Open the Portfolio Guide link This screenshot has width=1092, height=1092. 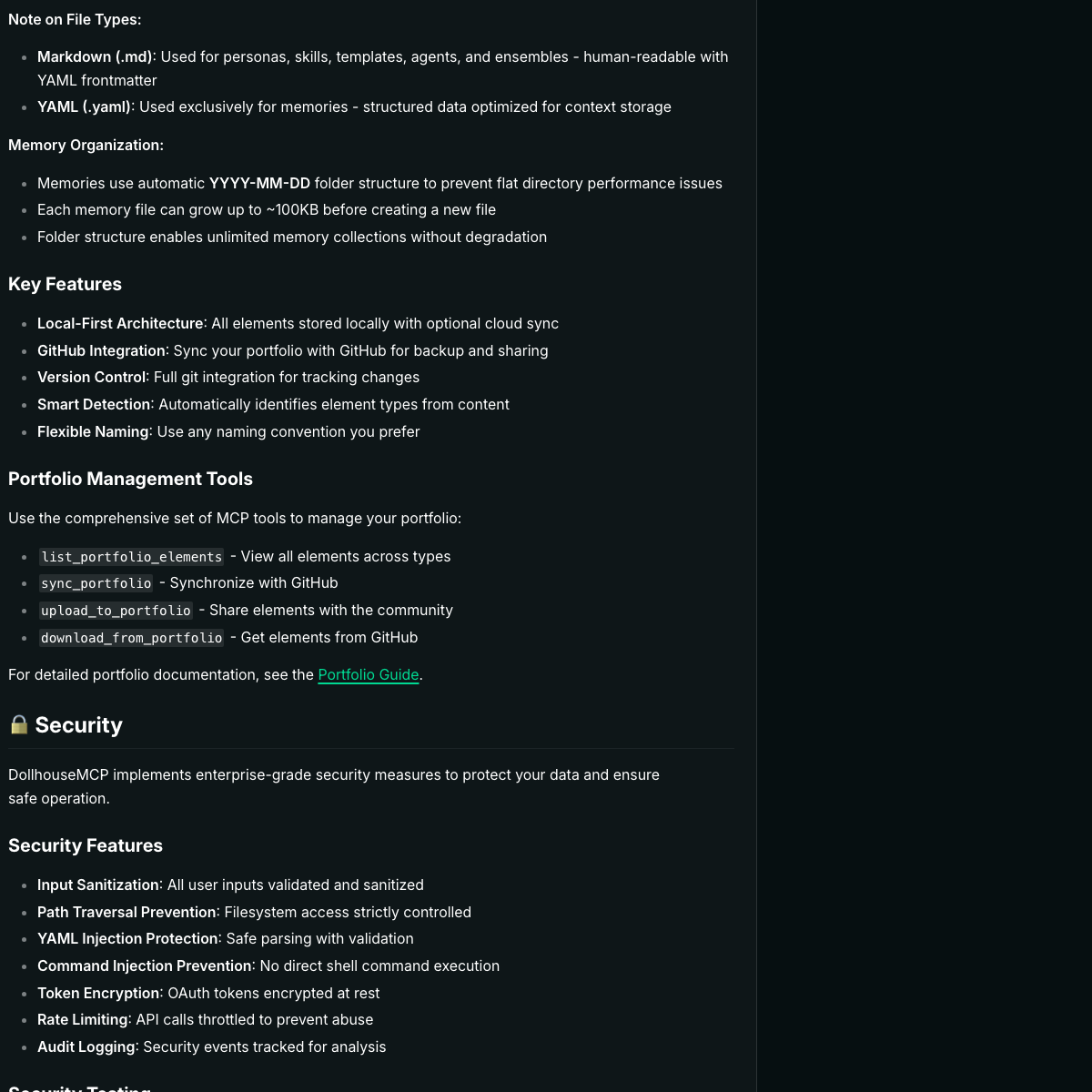[x=368, y=675]
